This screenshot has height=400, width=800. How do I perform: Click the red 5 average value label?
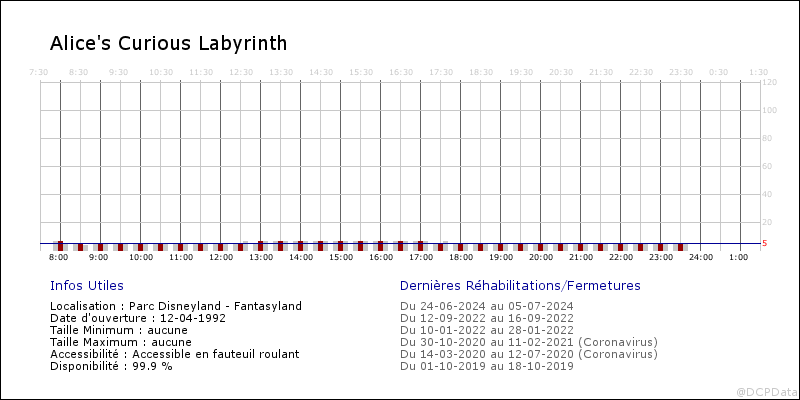click(764, 243)
